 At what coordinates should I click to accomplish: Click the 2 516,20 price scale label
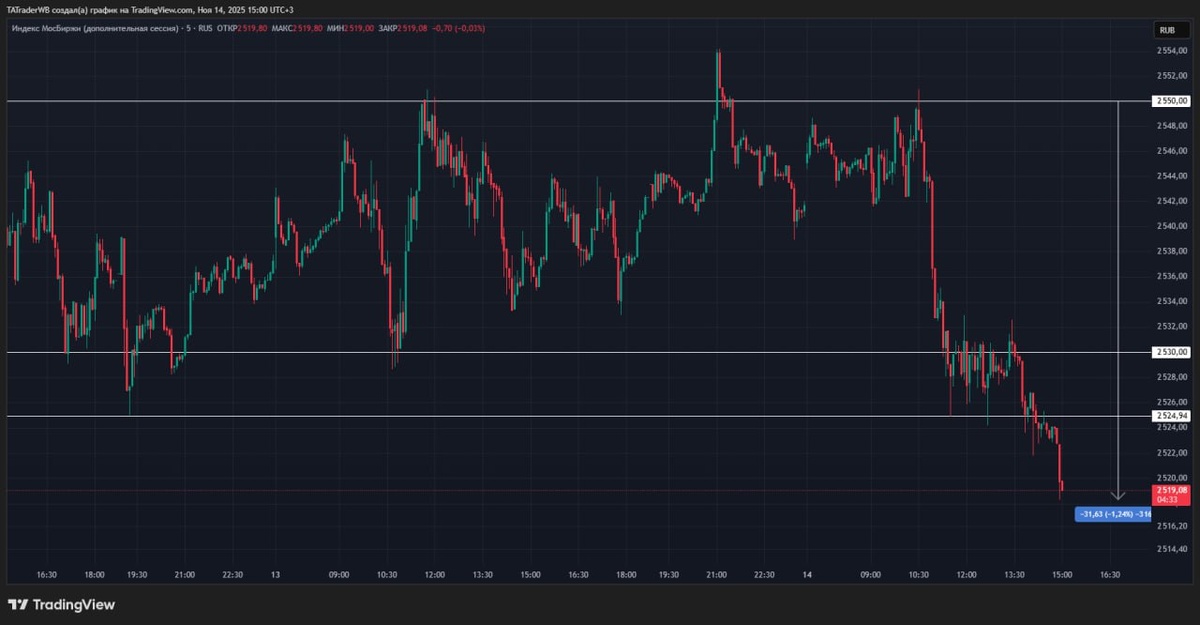pos(1172,526)
